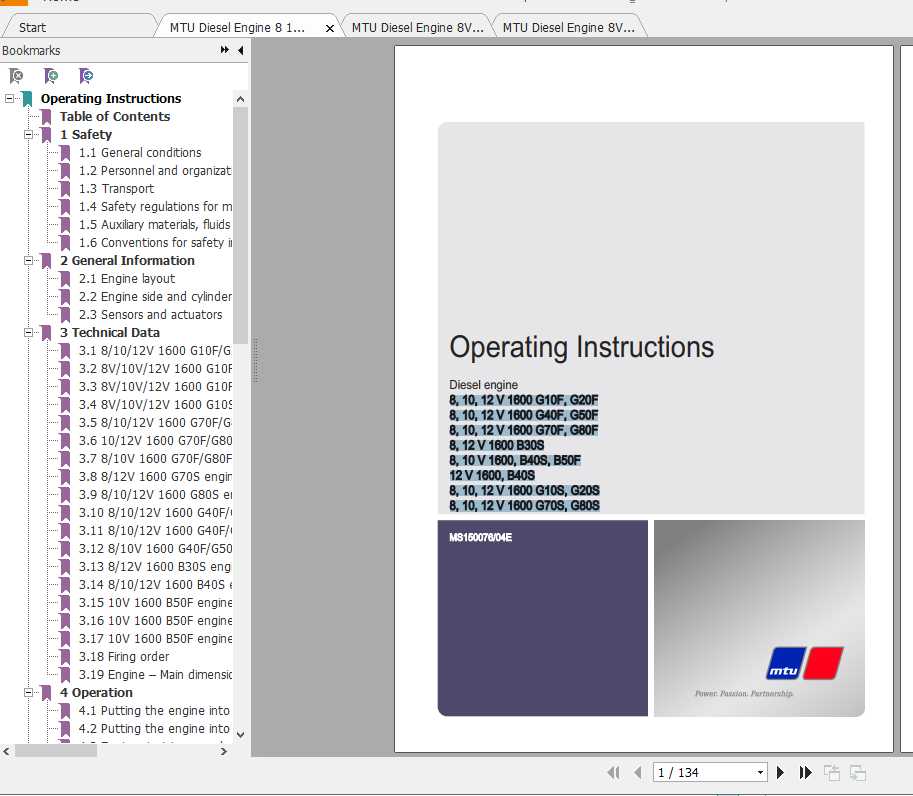Open 2.2 Engine side and cylinder bookmark

point(155,296)
